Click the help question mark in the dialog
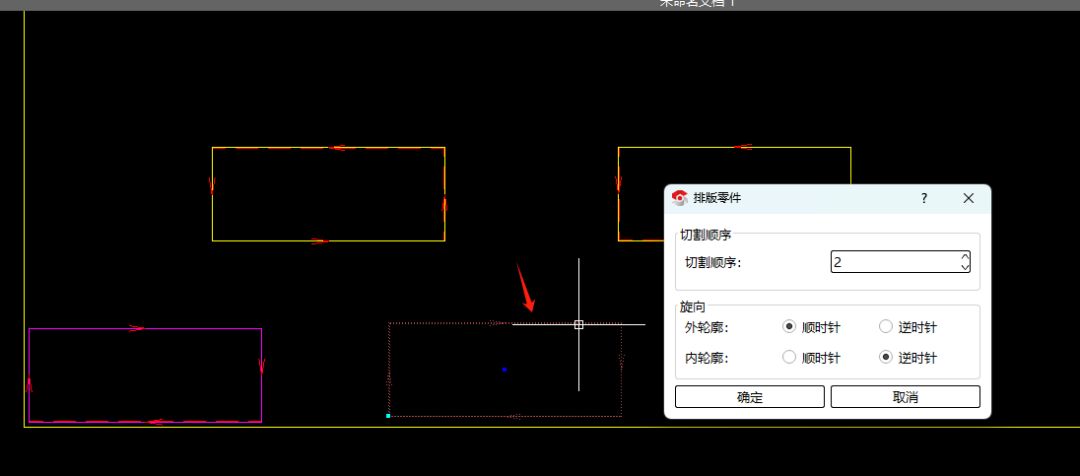 point(924,198)
